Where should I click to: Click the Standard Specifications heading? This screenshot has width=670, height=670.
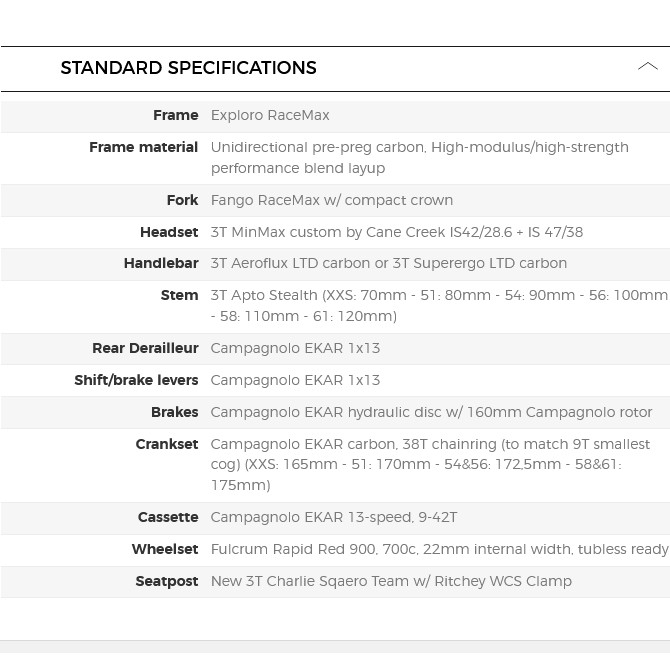pyautogui.click(x=188, y=68)
